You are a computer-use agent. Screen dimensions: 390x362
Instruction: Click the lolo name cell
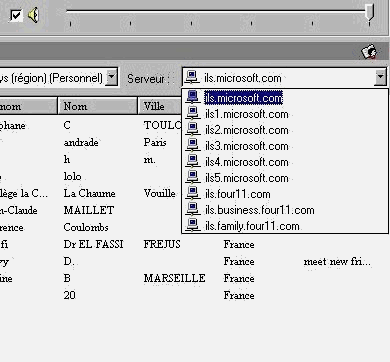[72, 176]
